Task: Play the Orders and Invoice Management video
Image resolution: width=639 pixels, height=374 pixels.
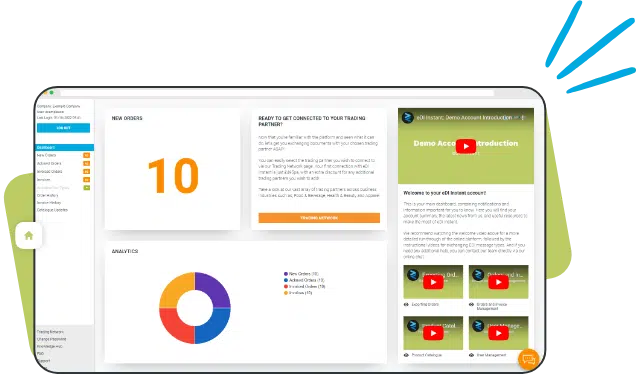Action: 498,282
